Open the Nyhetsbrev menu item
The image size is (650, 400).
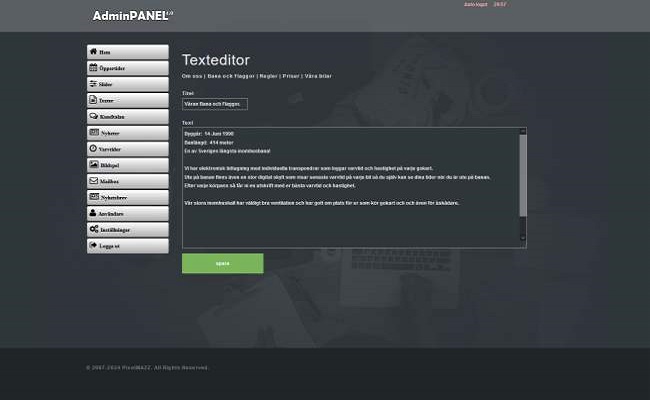pos(127,197)
